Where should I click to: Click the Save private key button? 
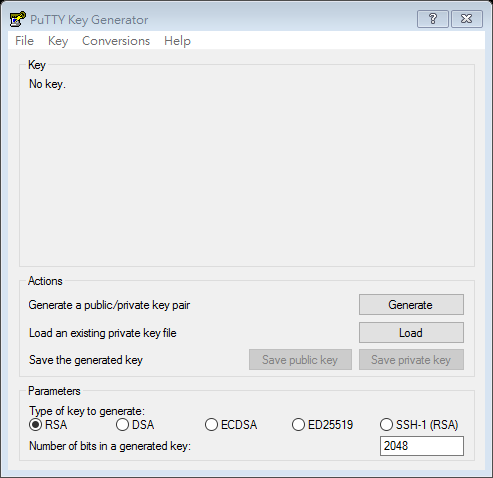point(411,360)
